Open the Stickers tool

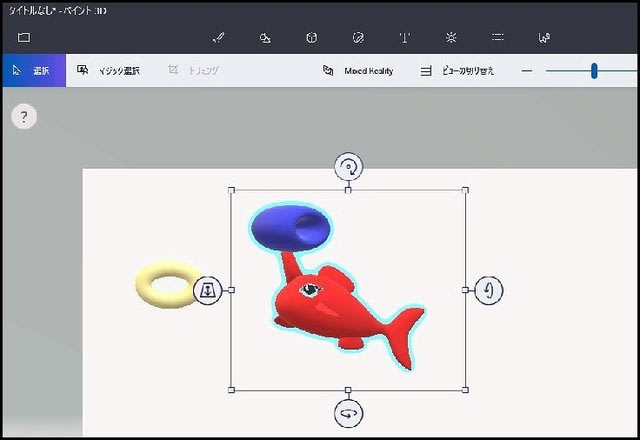click(x=358, y=38)
